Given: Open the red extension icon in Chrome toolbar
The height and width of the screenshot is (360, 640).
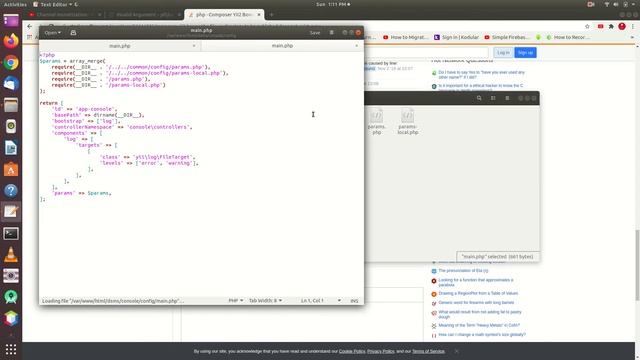Looking at the screenshot, I should click(x=600, y=26).
